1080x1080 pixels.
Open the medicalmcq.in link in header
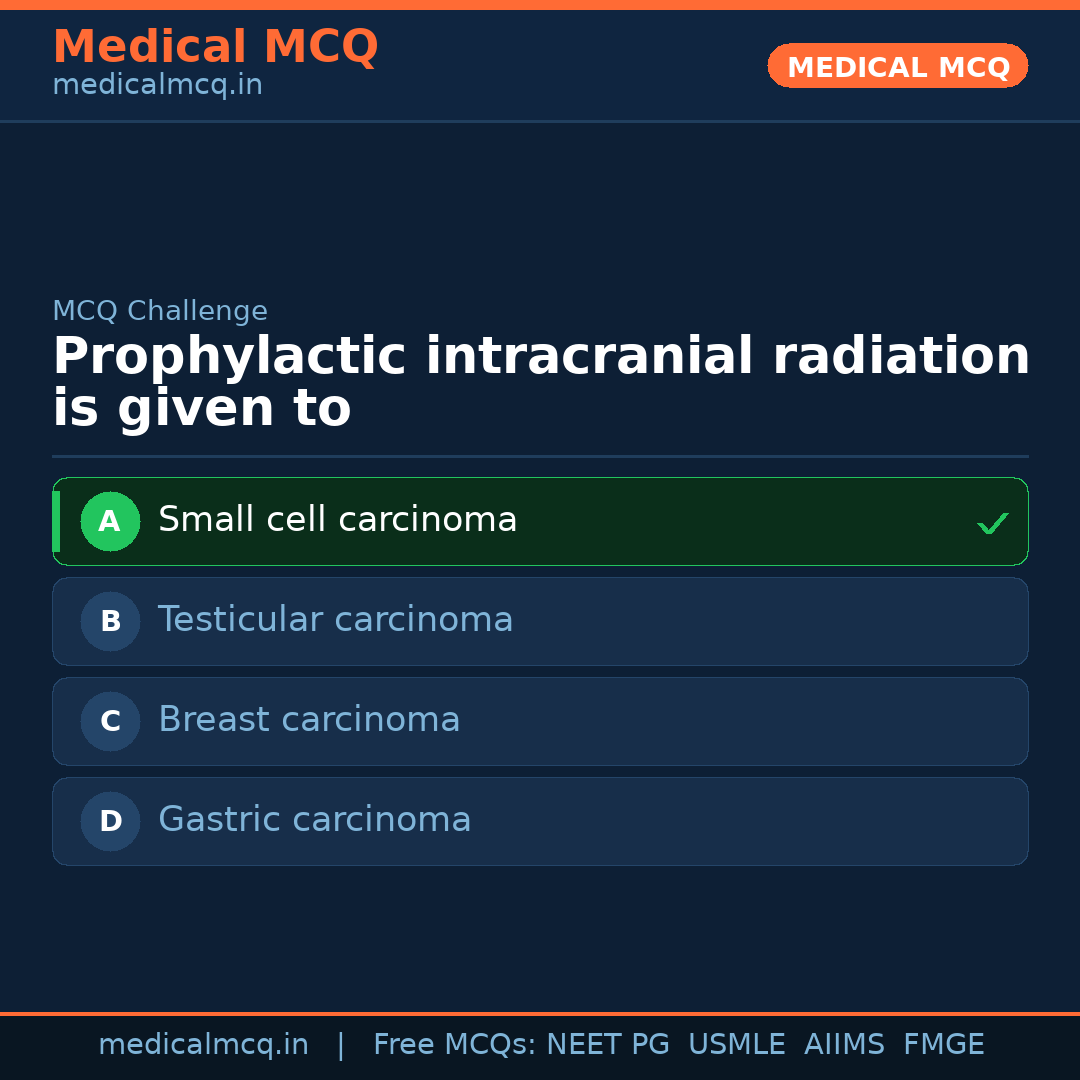pos(157,85)
